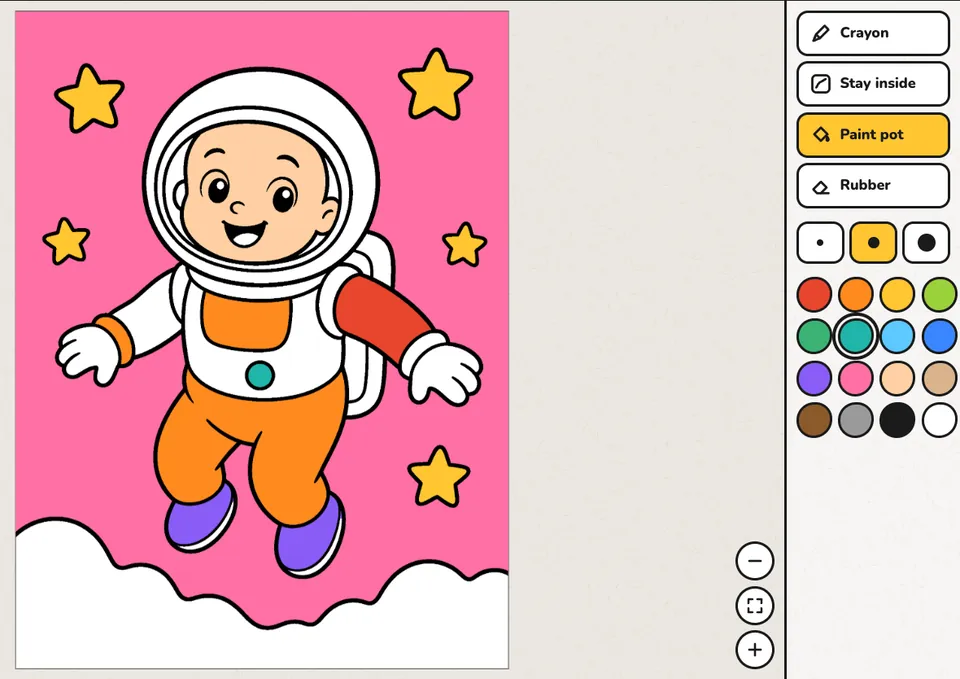
Task: Fit the canvas to screen
Action: [x=754, y=606]
